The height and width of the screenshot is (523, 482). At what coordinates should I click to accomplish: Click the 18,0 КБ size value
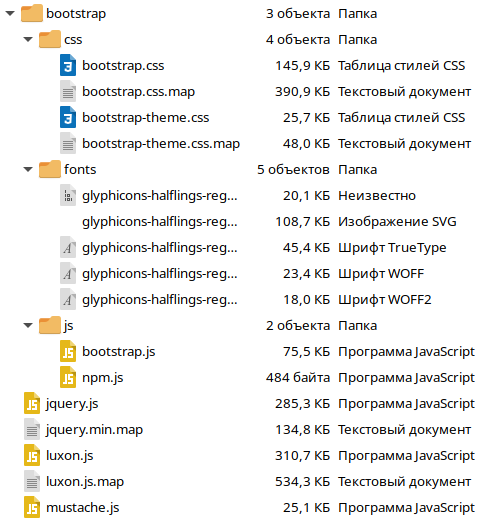tap(307, 300)
